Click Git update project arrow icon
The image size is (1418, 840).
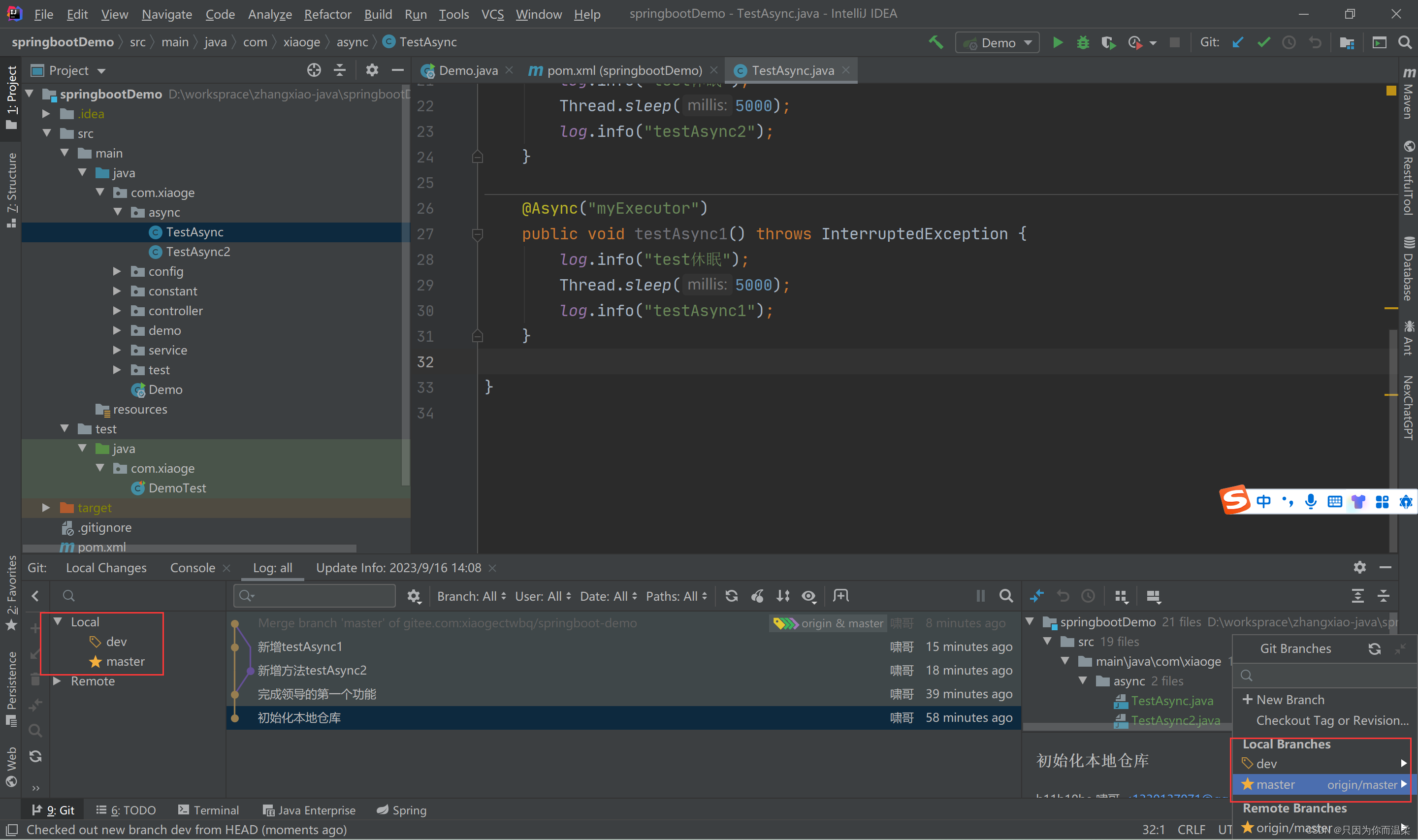(x=1237, y=42)
